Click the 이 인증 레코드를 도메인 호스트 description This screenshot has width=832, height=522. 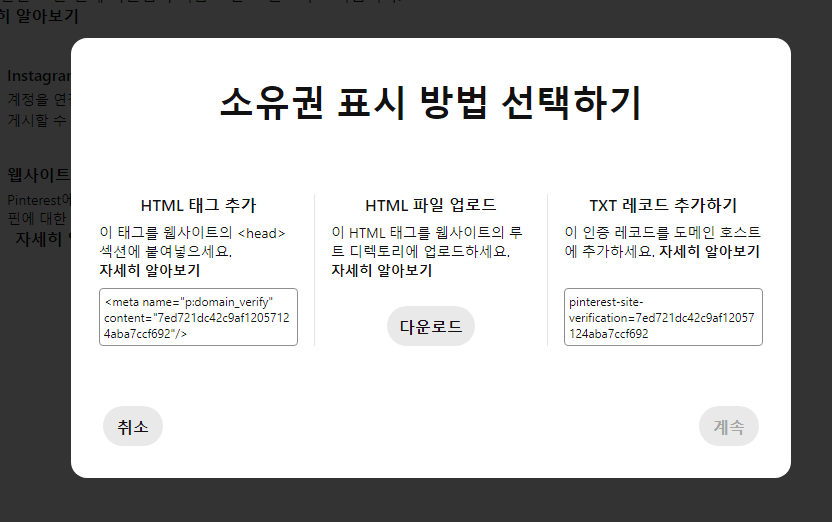pyautogui.click(x=662, y=242)
